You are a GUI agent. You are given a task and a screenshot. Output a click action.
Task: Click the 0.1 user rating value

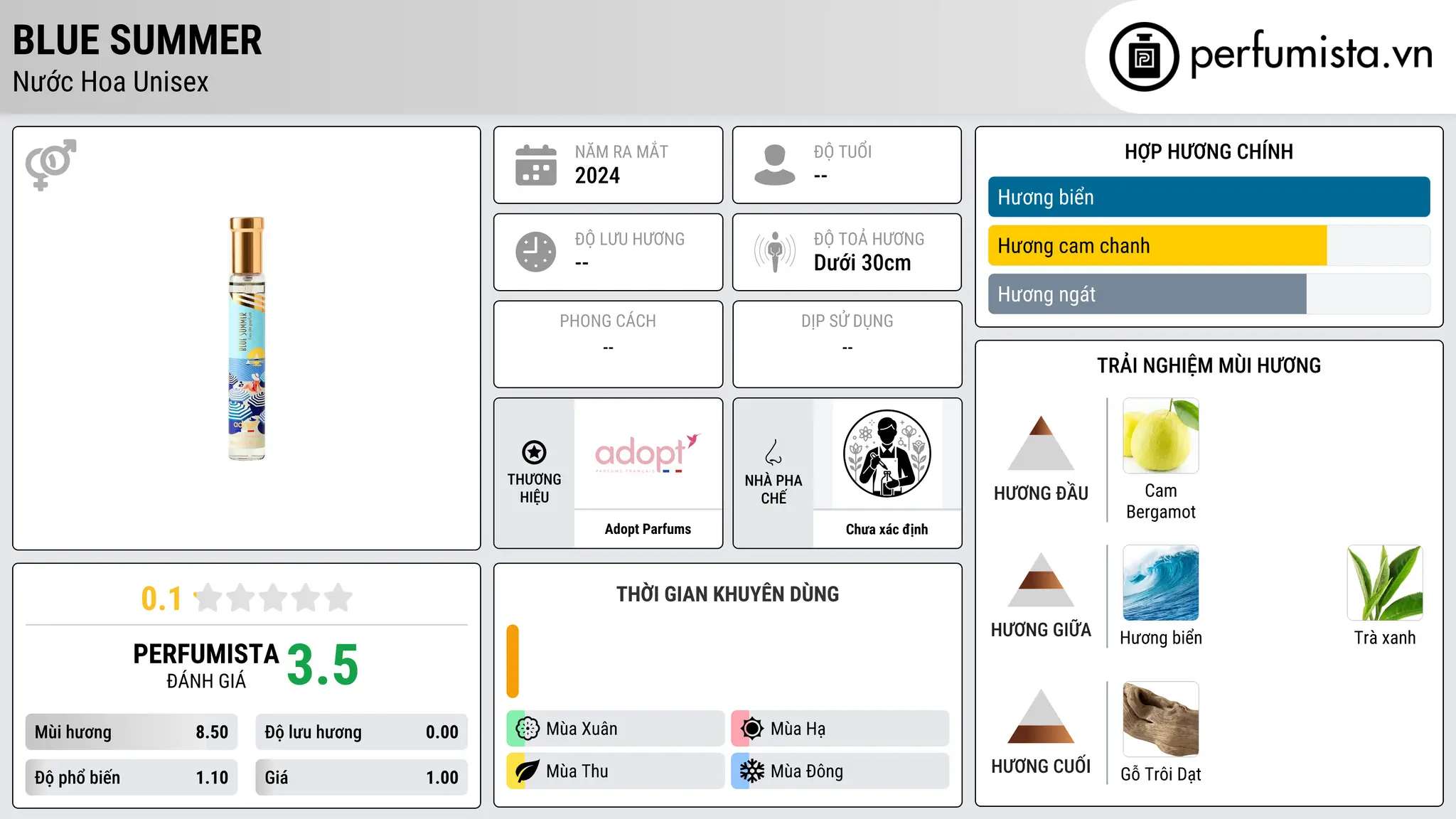point(161,599)
